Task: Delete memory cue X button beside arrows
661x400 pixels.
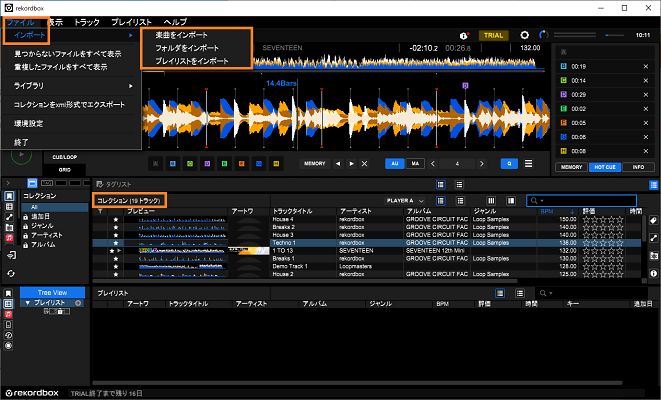Action: 365,164
